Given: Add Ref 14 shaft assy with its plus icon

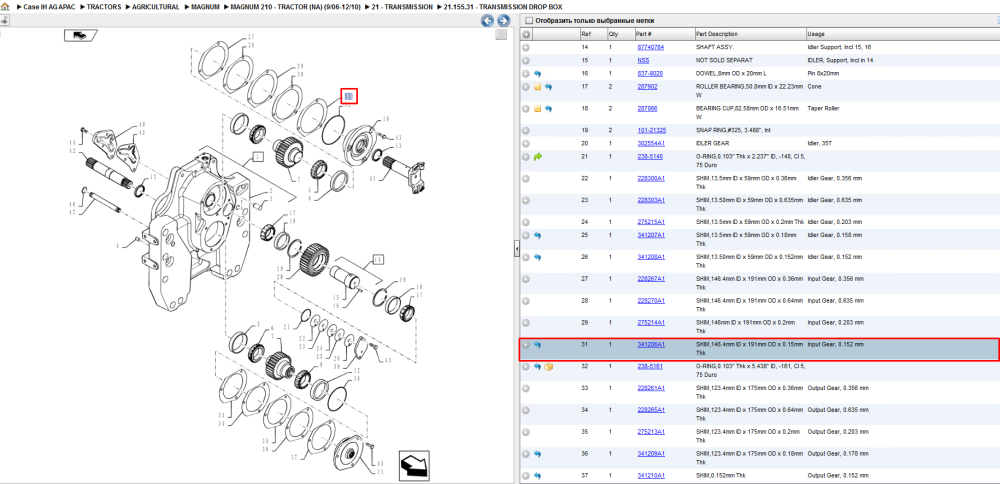Looking at the screenshot, I should [526, 47].
